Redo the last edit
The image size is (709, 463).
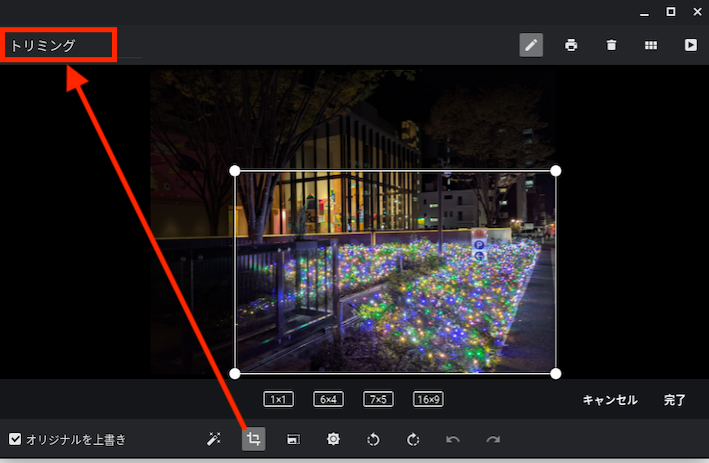(x=493, y=439)
